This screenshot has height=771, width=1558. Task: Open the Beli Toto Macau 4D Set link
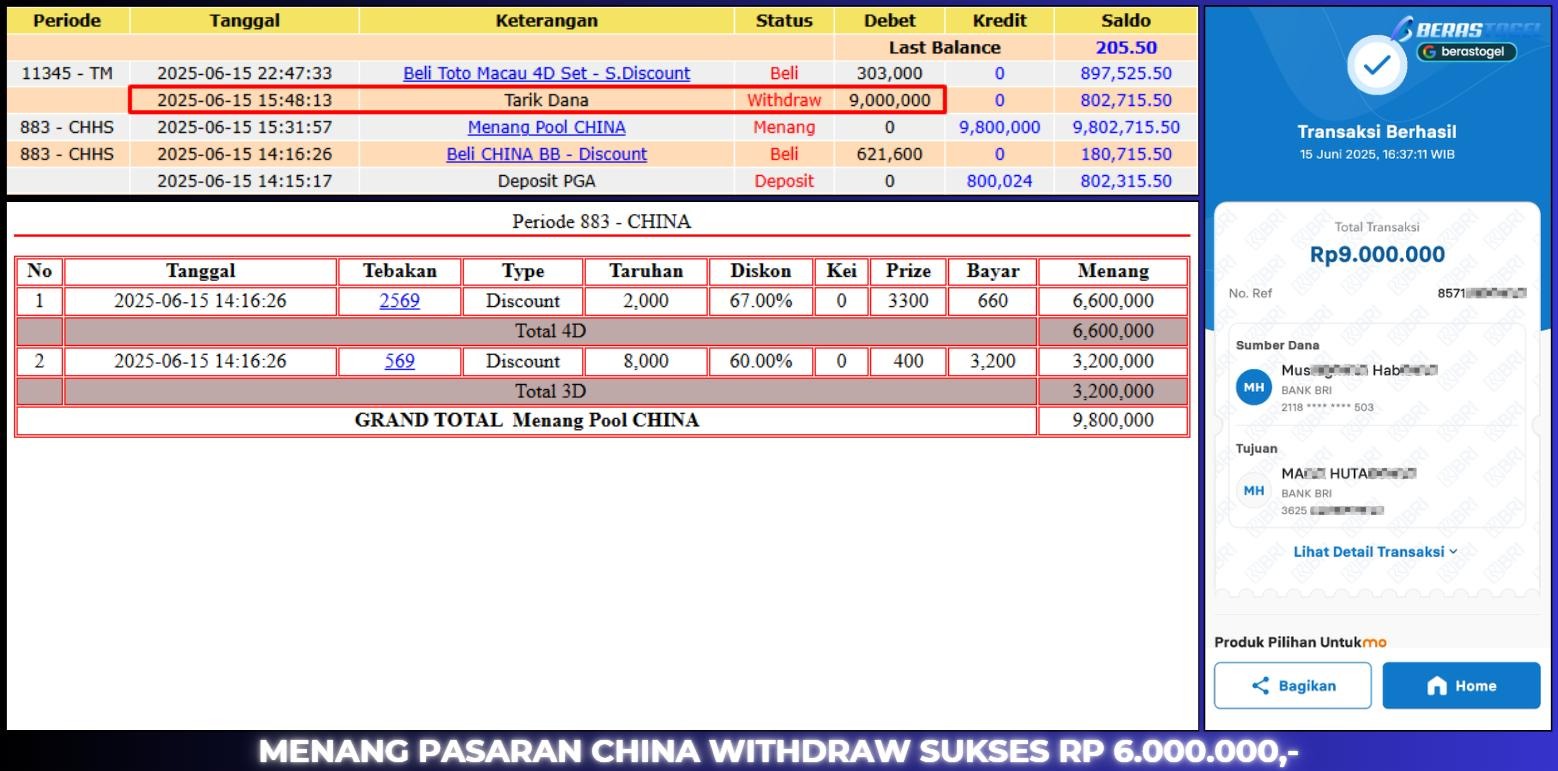coord(546,73)
